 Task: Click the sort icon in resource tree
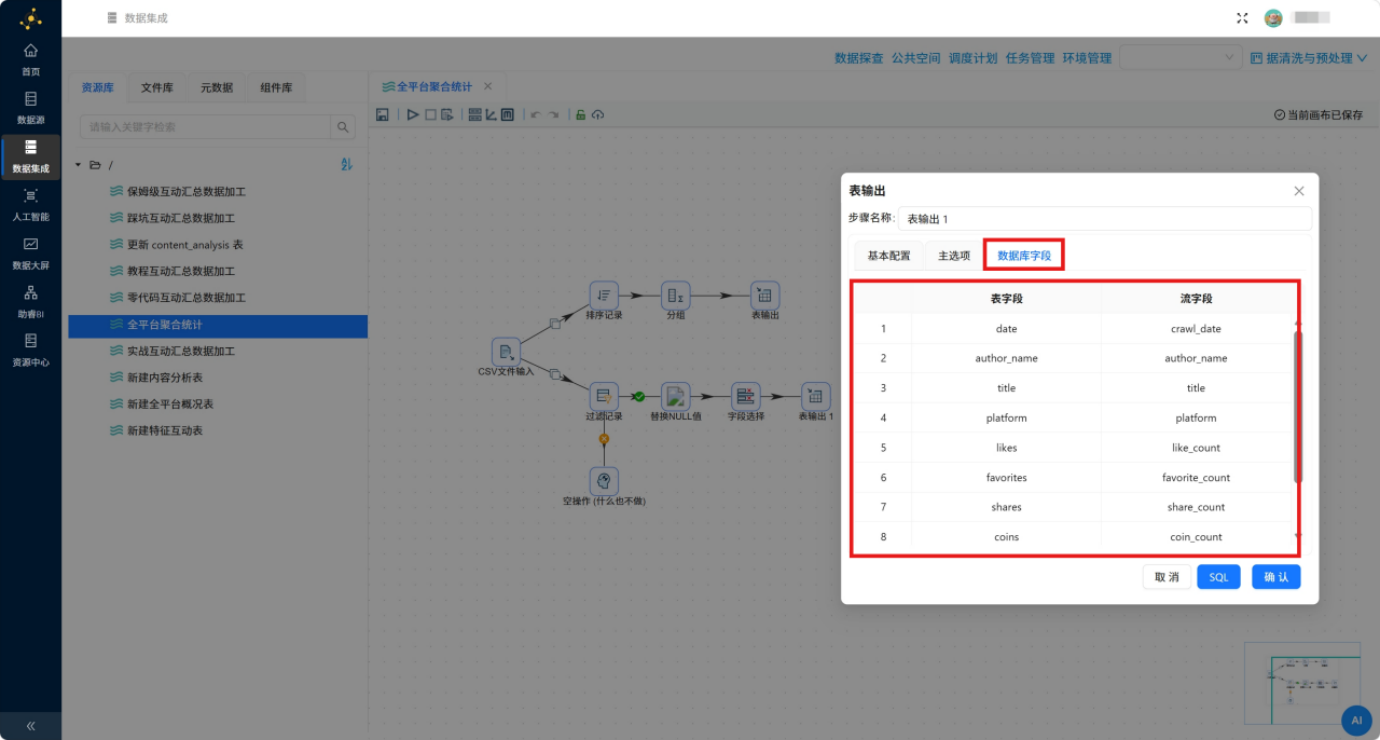(346, 165)
